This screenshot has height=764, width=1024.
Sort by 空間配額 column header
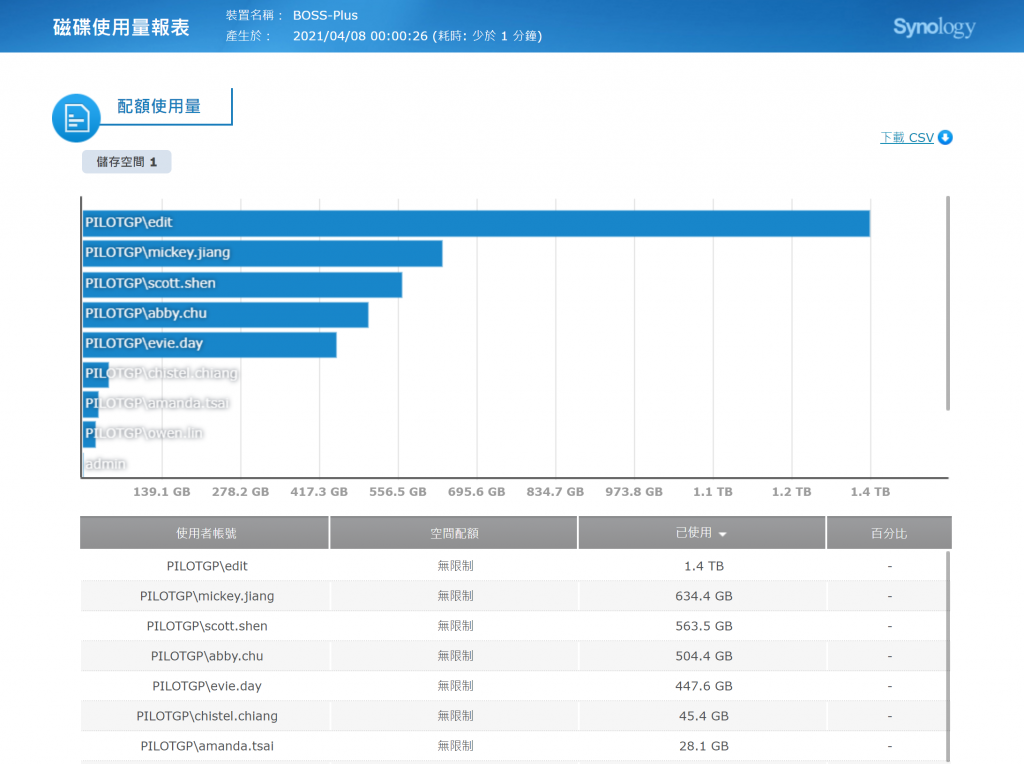pyautogui.click(x=454, y=533)
